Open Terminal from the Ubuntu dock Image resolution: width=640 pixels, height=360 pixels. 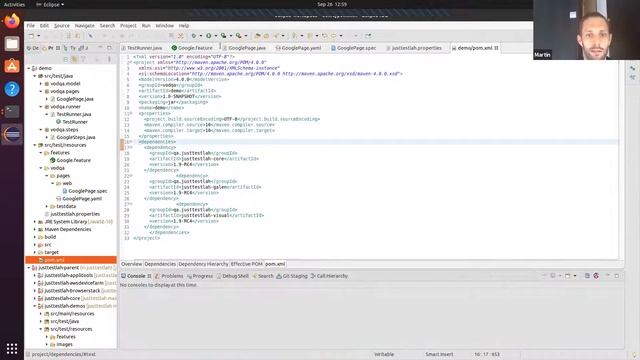coord(12,111)
